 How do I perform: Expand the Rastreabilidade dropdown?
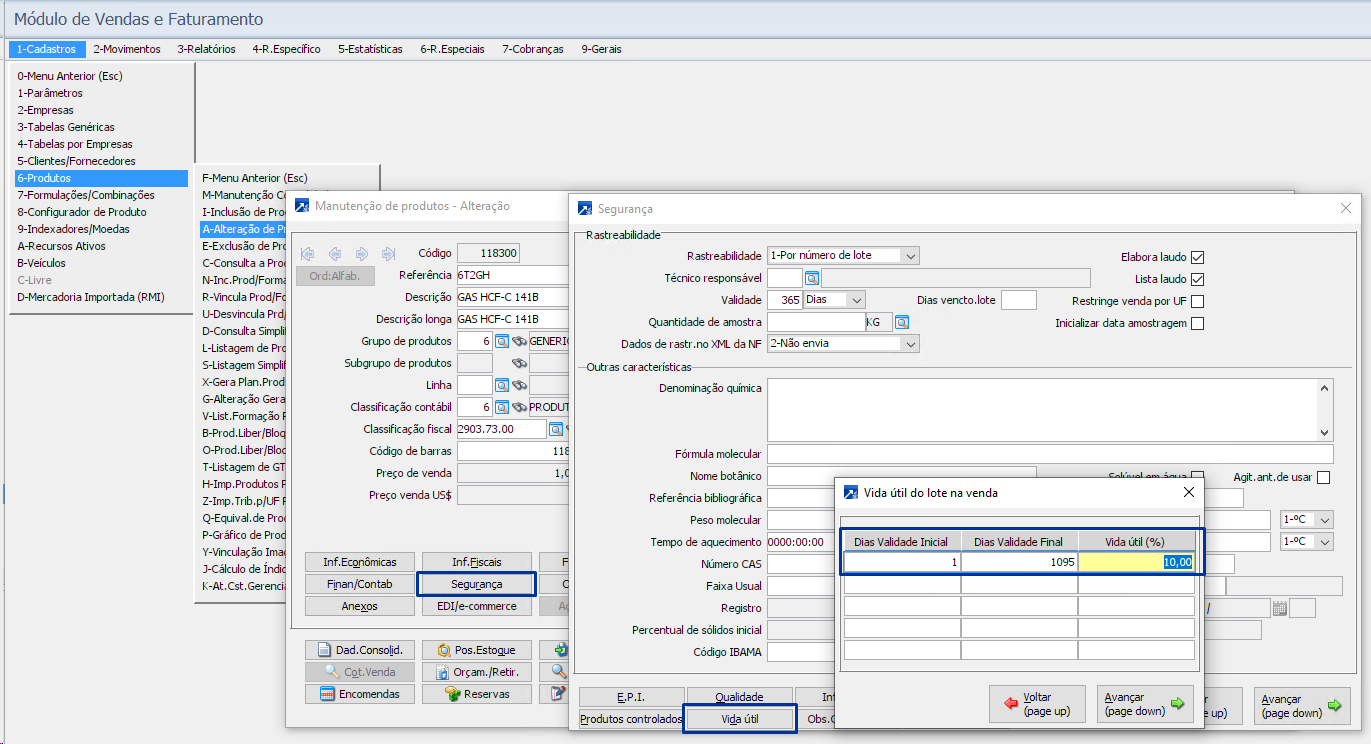tap(909, 256)
